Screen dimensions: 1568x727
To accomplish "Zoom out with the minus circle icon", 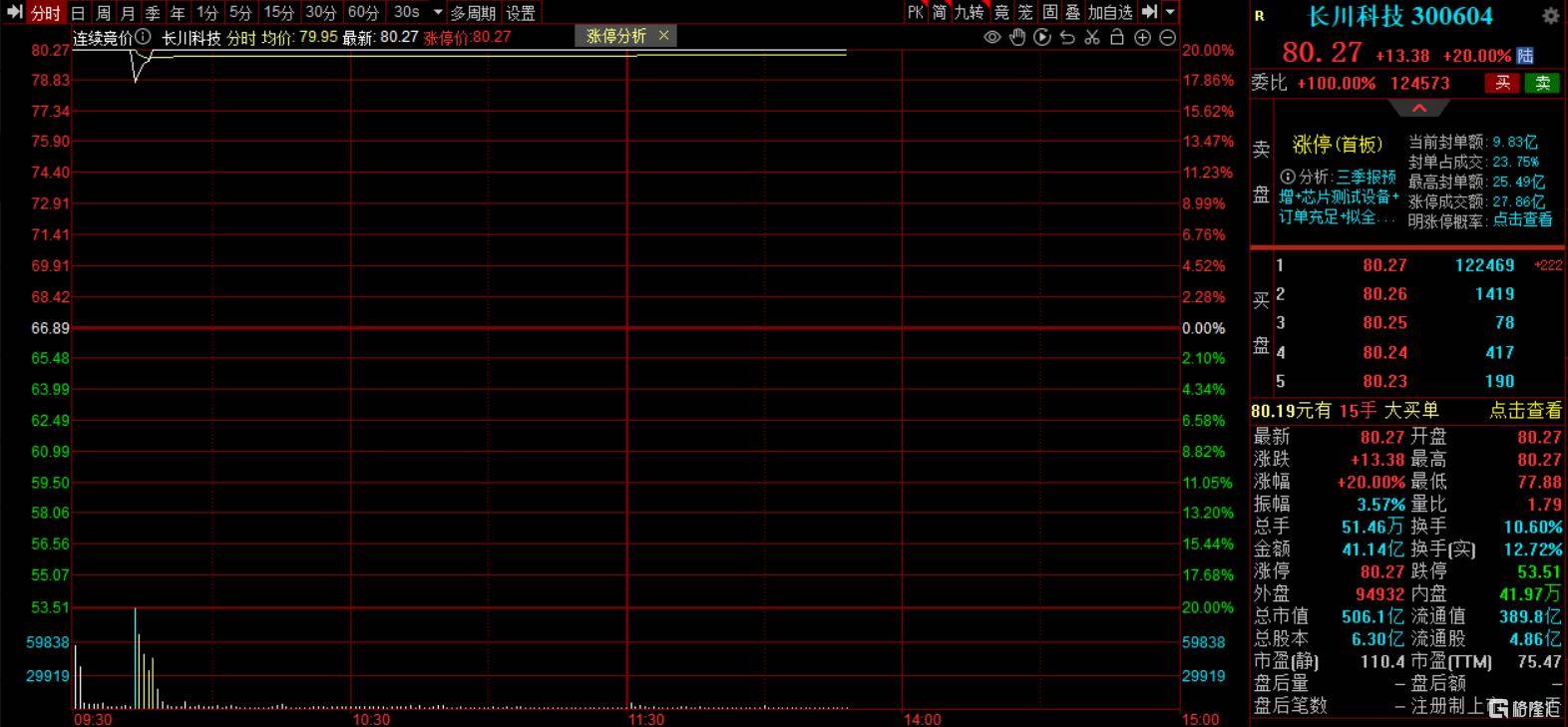I will (1167, 37).
